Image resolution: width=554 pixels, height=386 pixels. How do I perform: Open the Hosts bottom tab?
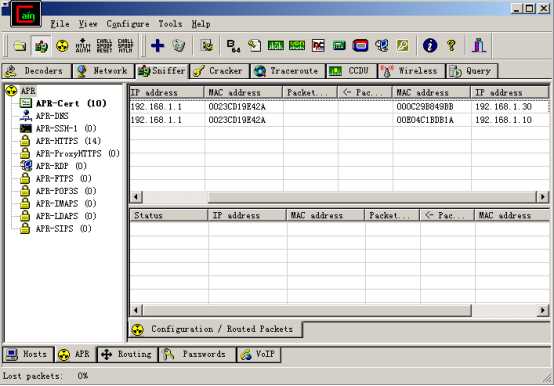click(x=28, y=354)
